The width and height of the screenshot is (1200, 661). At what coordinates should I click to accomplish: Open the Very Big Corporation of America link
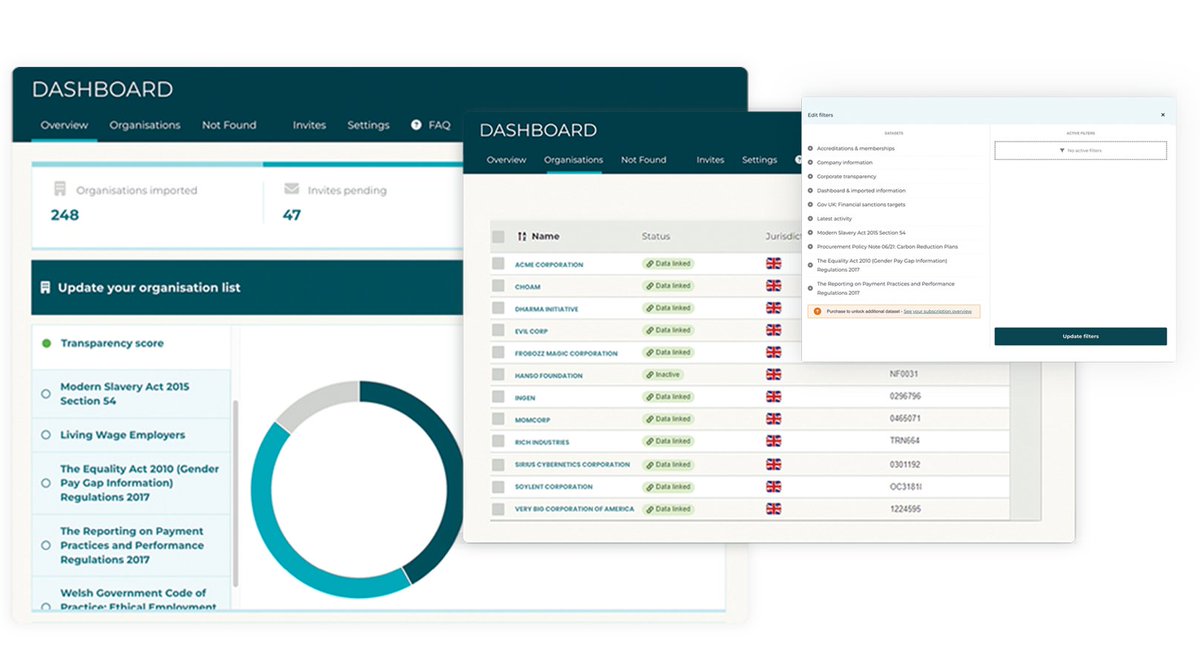tap(575, 510)
